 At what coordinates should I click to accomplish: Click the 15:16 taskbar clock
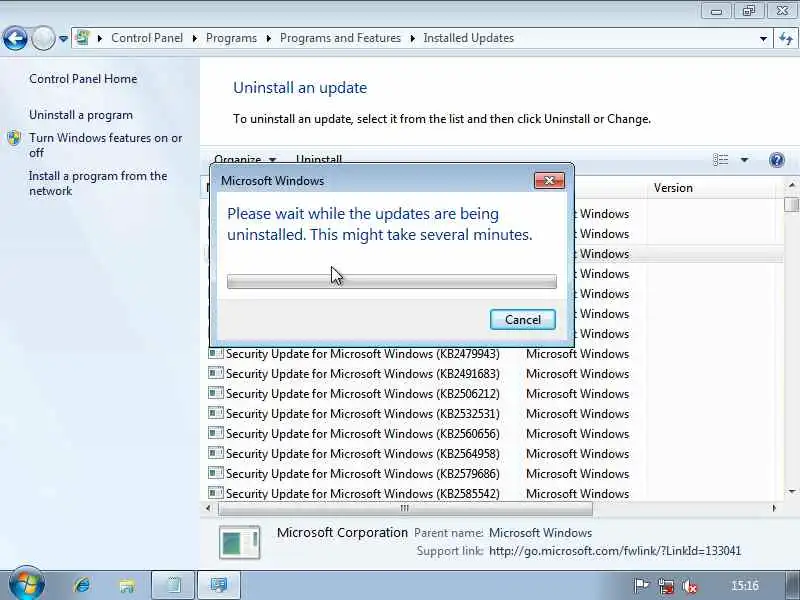(745, 585)
